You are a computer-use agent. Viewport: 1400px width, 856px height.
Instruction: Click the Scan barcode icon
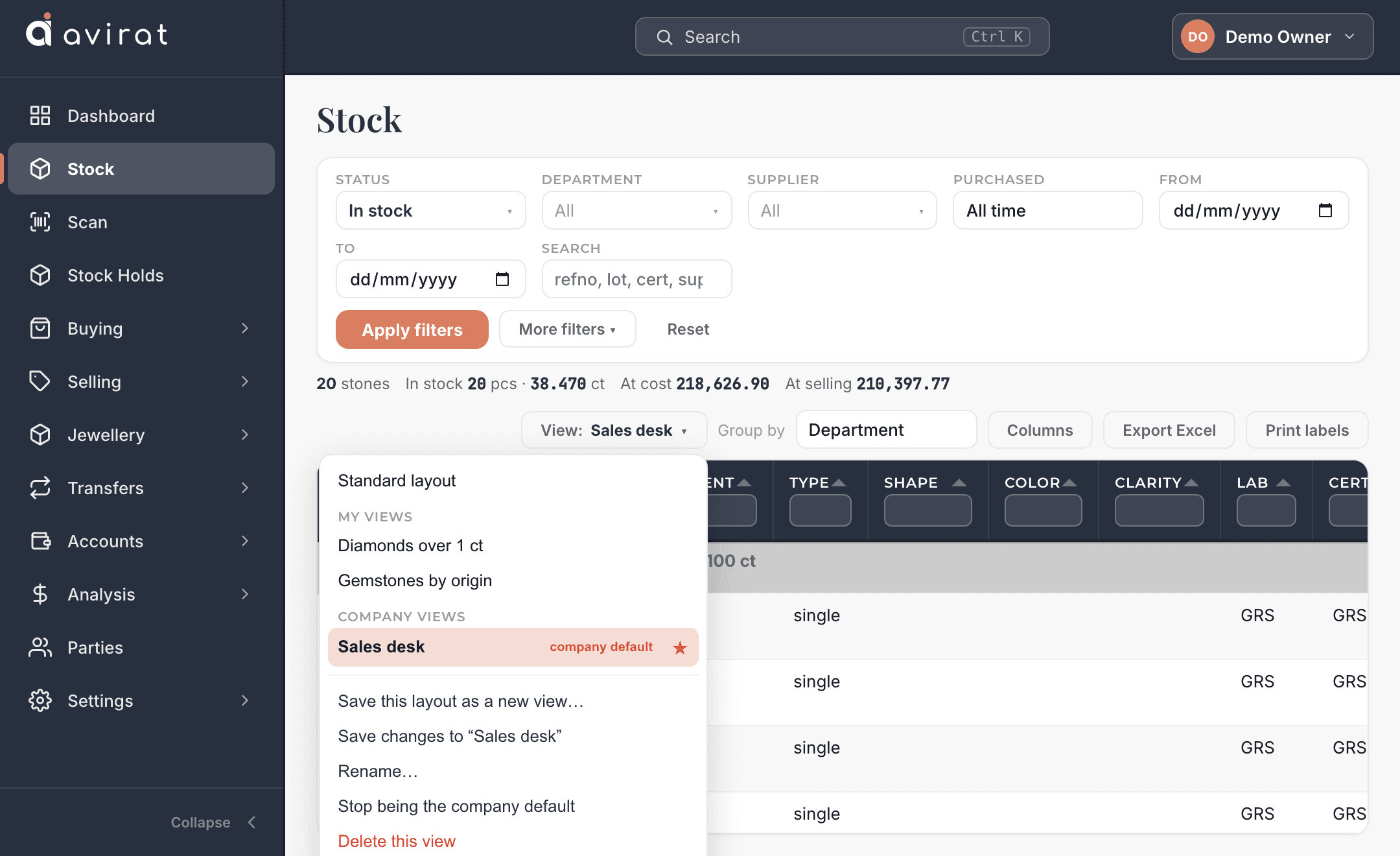[40, 222]
